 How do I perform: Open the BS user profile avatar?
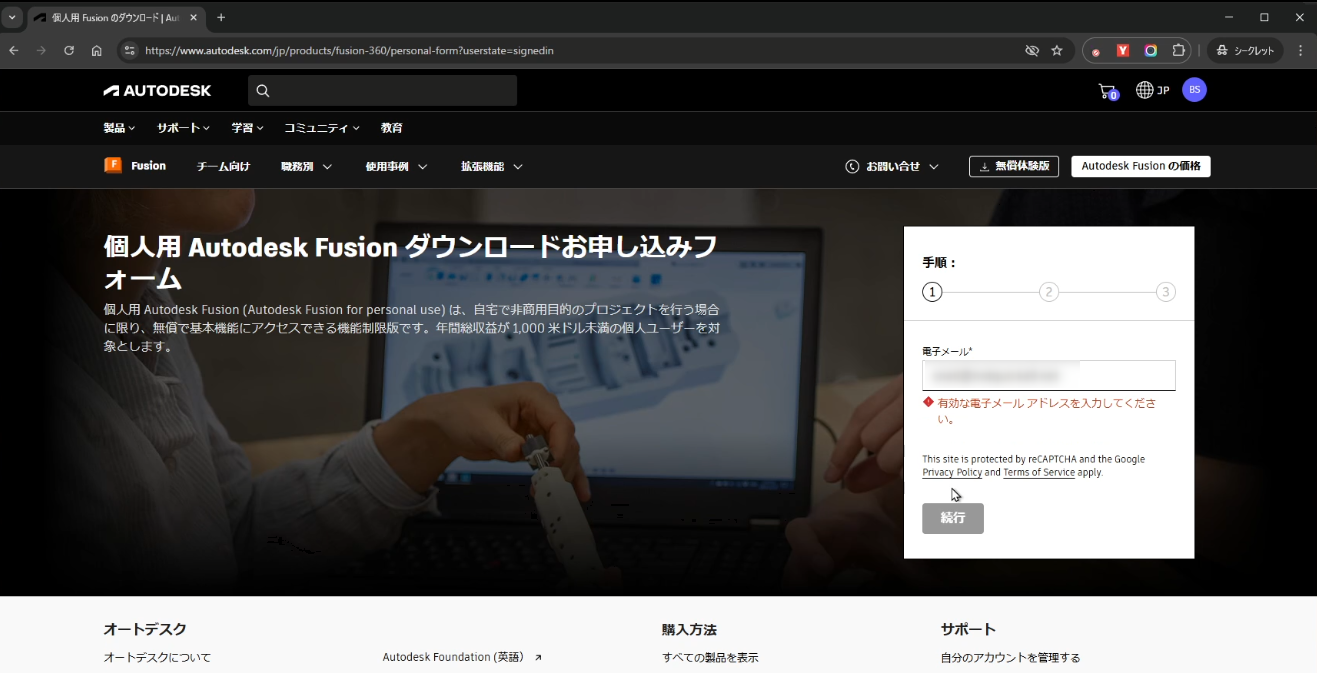pos(1194,90)
